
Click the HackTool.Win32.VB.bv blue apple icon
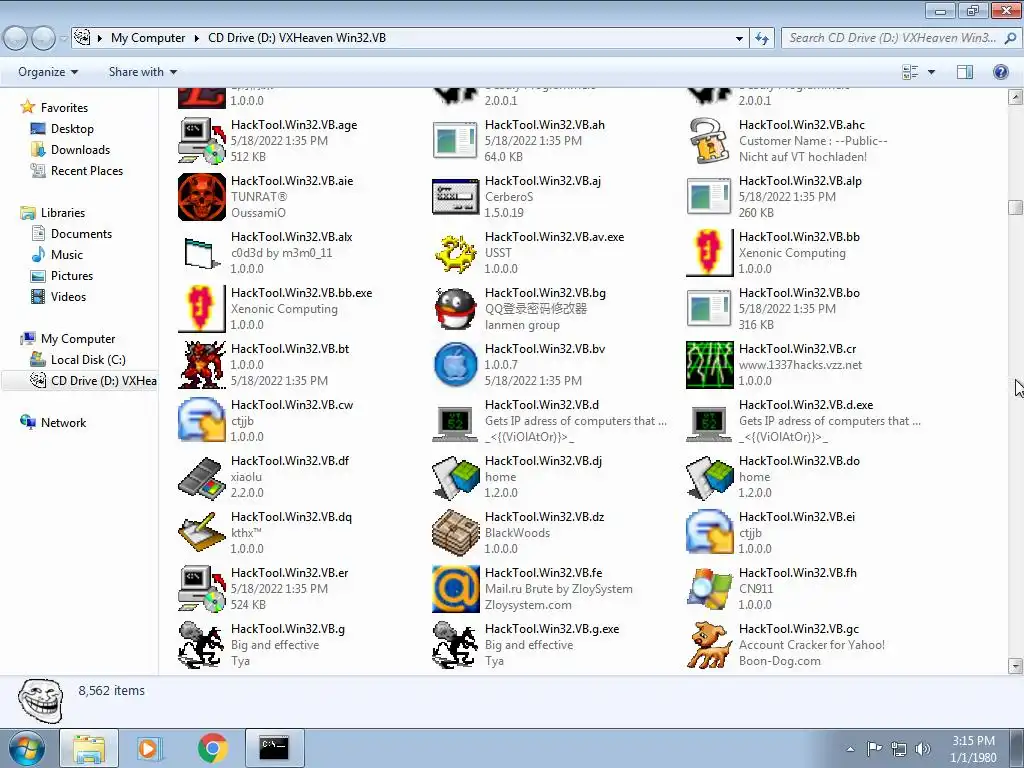point(456,365)
